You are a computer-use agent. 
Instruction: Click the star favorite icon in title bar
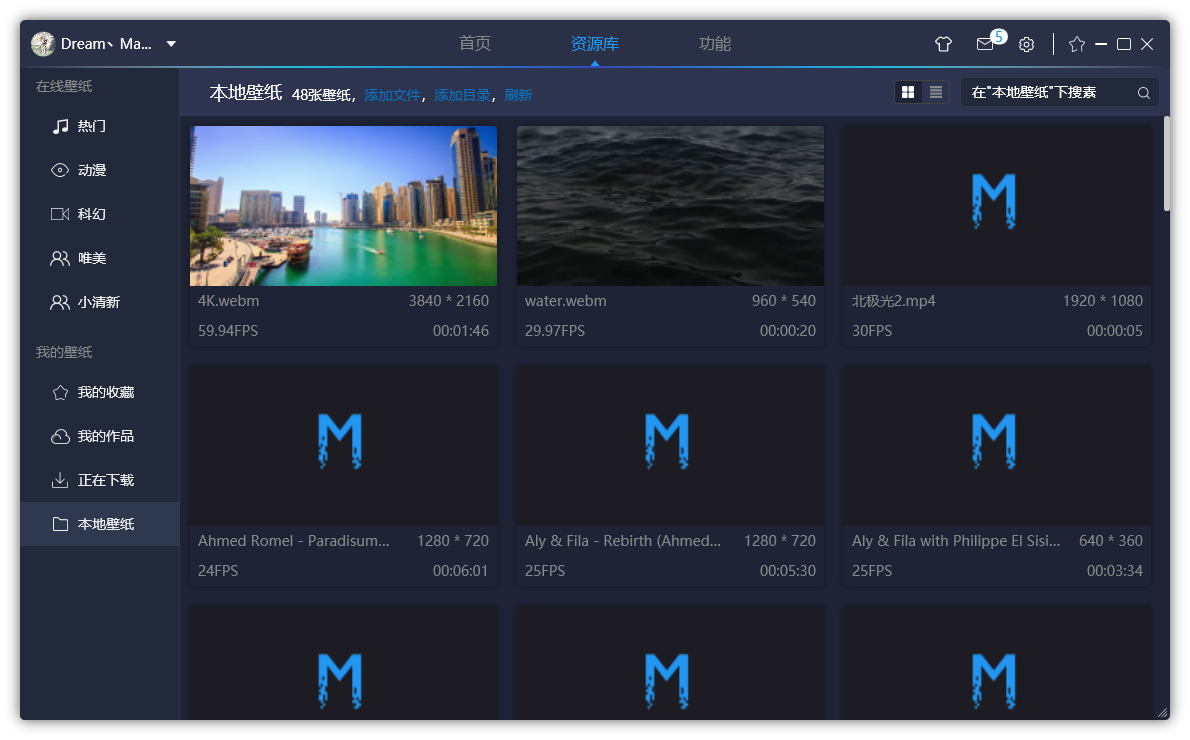[1076, 44]
